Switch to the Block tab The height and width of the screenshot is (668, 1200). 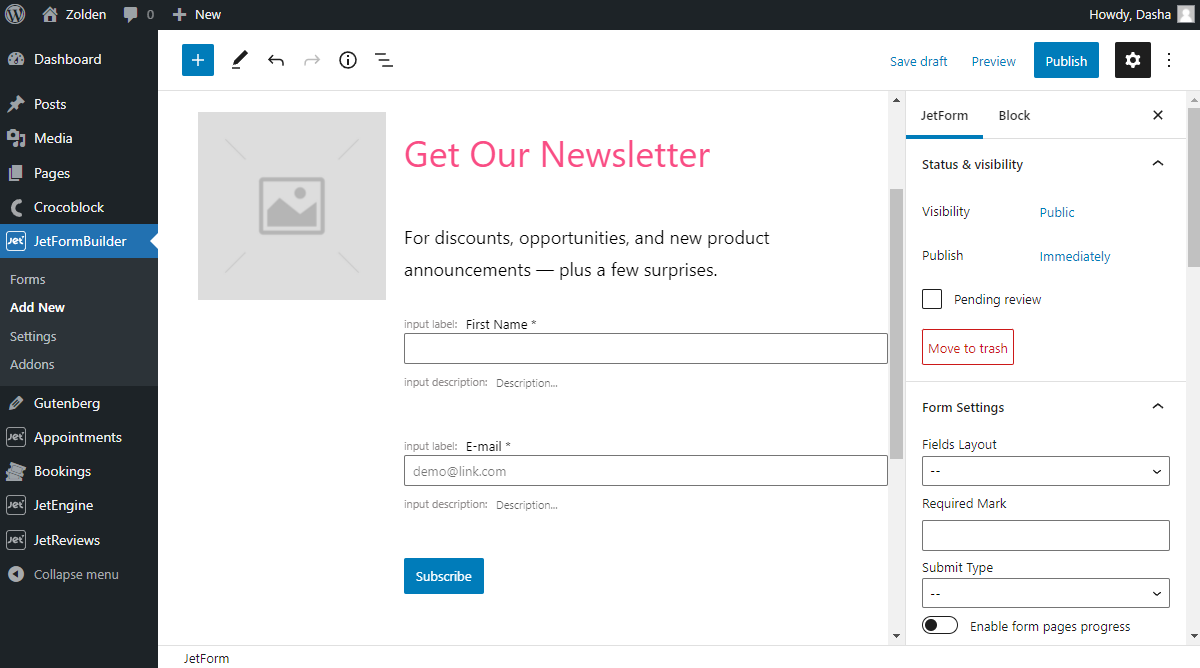pyautogui.click(x=1014, y=115)
